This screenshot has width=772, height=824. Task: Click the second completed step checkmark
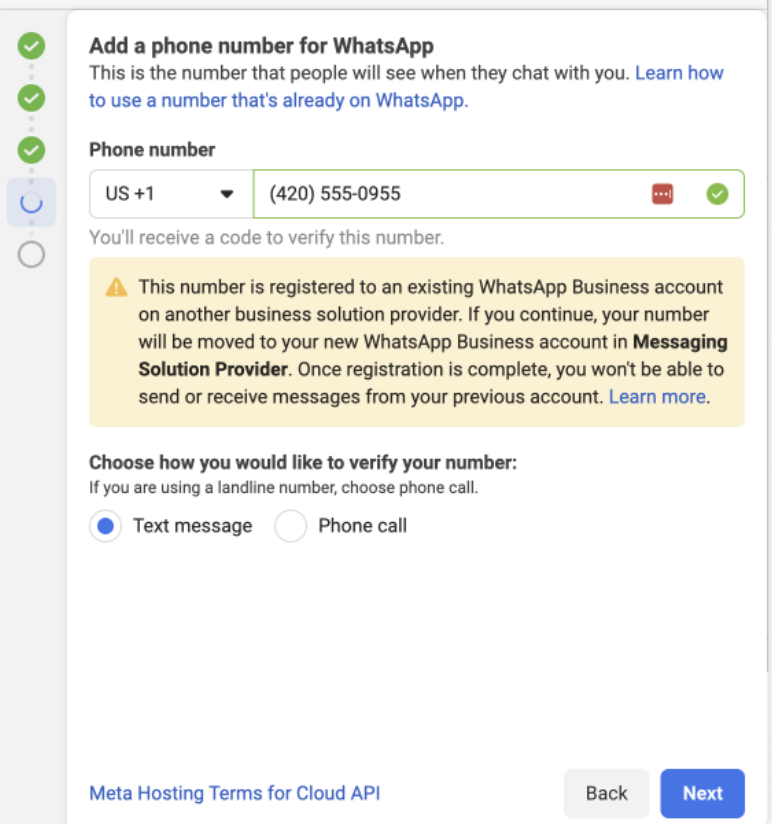32,98
